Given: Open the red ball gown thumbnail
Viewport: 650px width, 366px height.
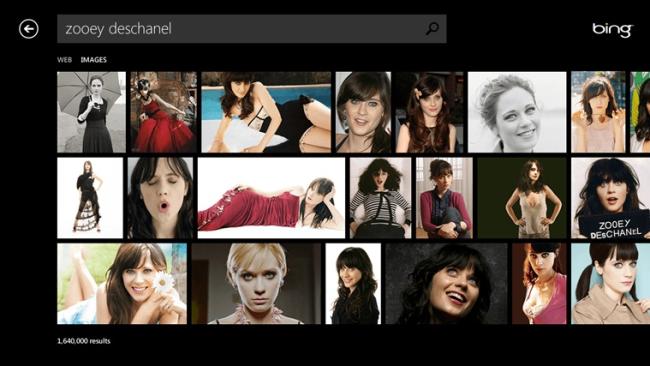Looking at the screenshot, I should [163, 112].
